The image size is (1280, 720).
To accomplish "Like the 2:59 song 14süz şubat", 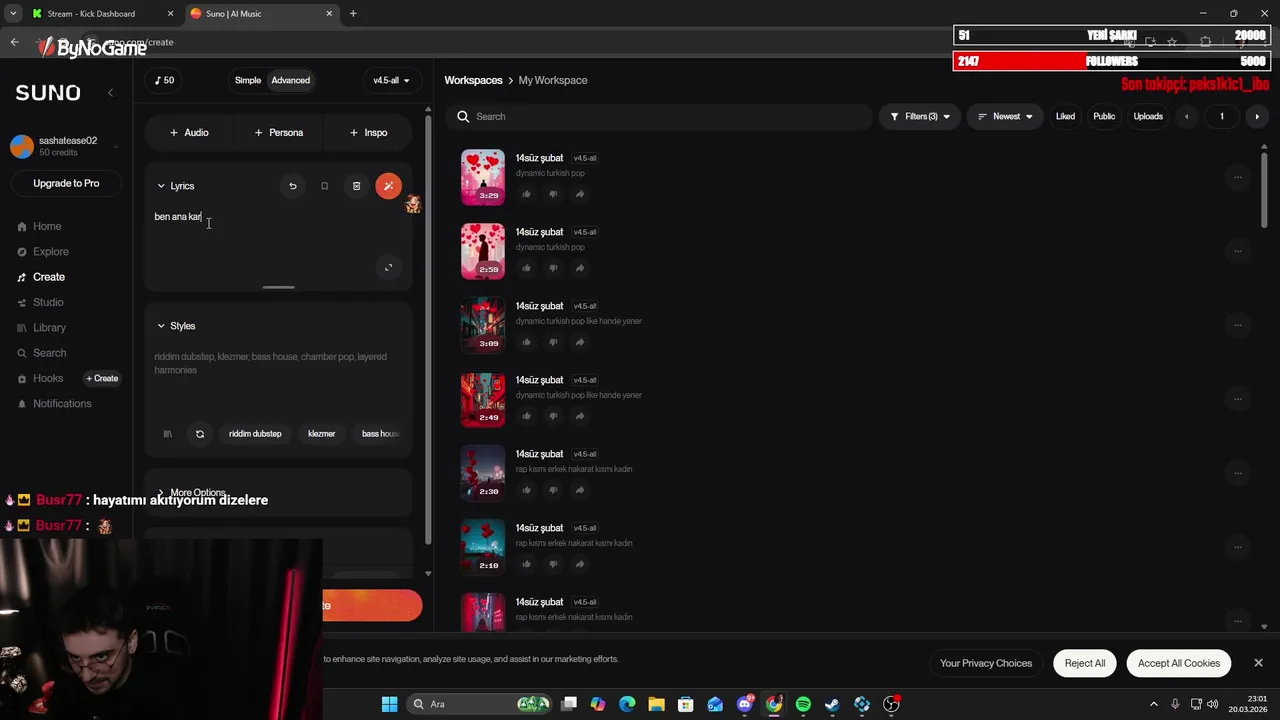I will [x=526, y=268].
